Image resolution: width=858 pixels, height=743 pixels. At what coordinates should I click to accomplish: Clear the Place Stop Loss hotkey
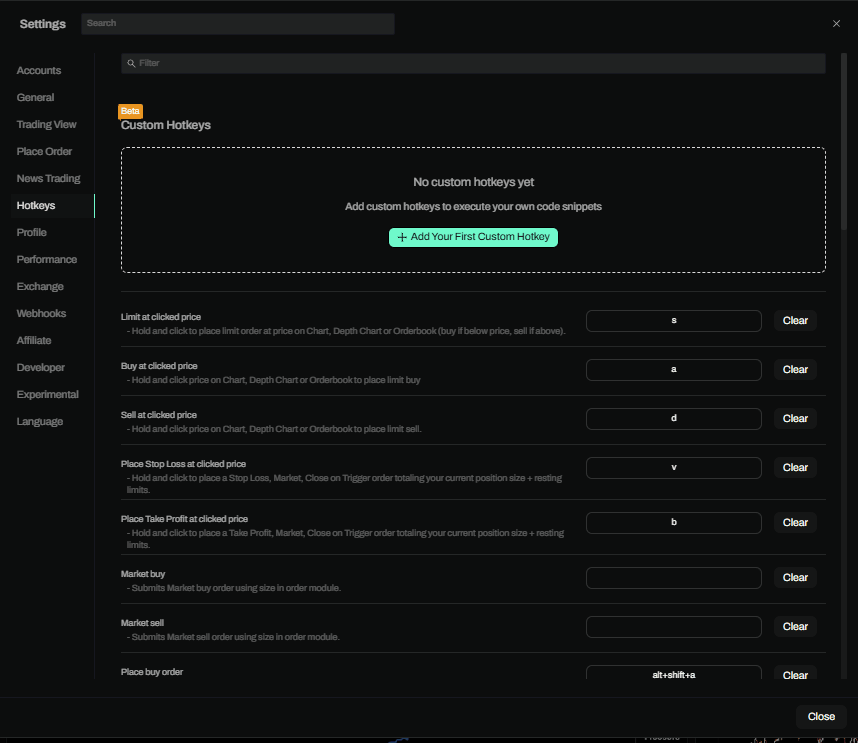coord(795,467)
